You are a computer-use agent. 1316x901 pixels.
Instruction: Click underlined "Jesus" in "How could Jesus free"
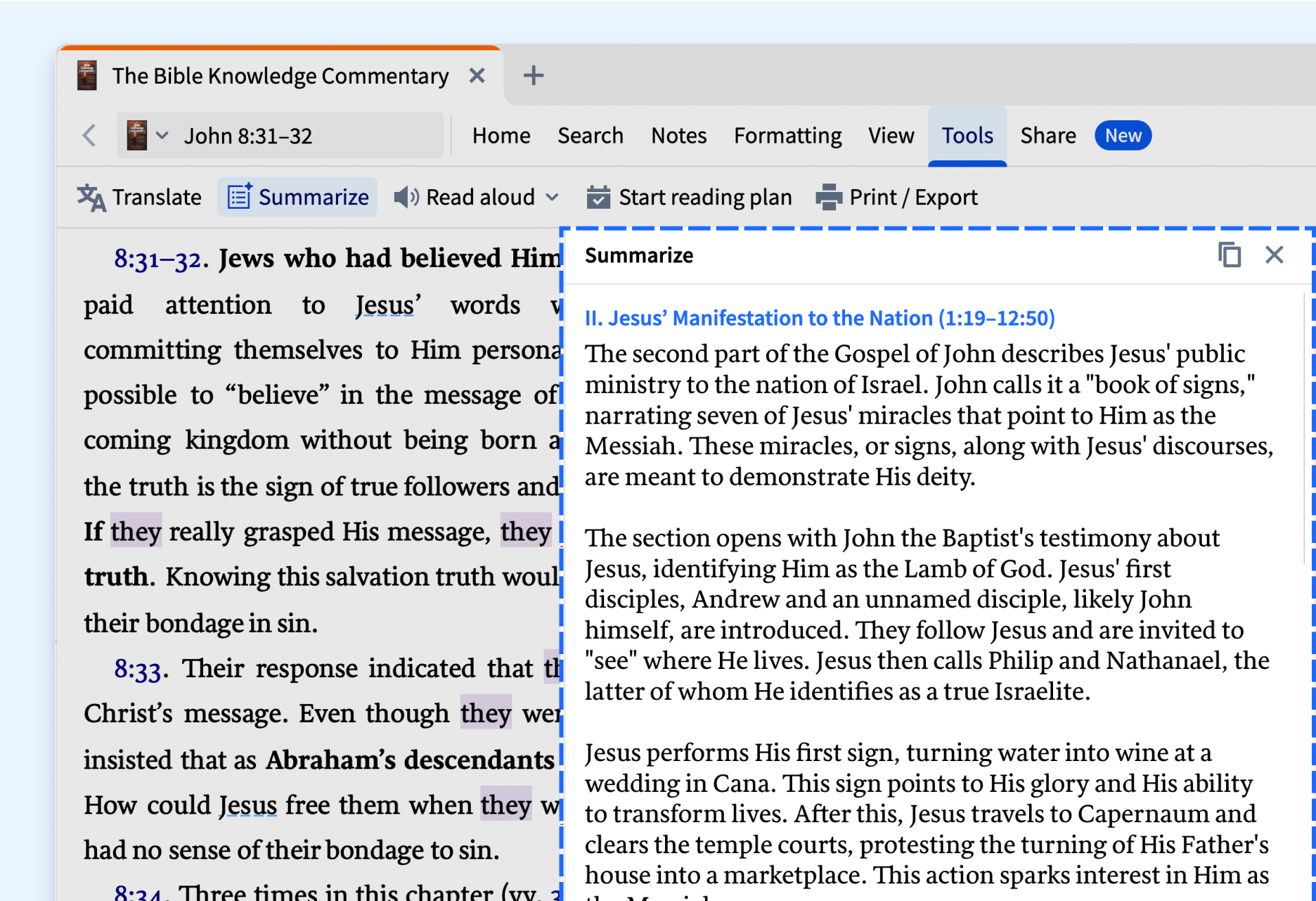247,805
